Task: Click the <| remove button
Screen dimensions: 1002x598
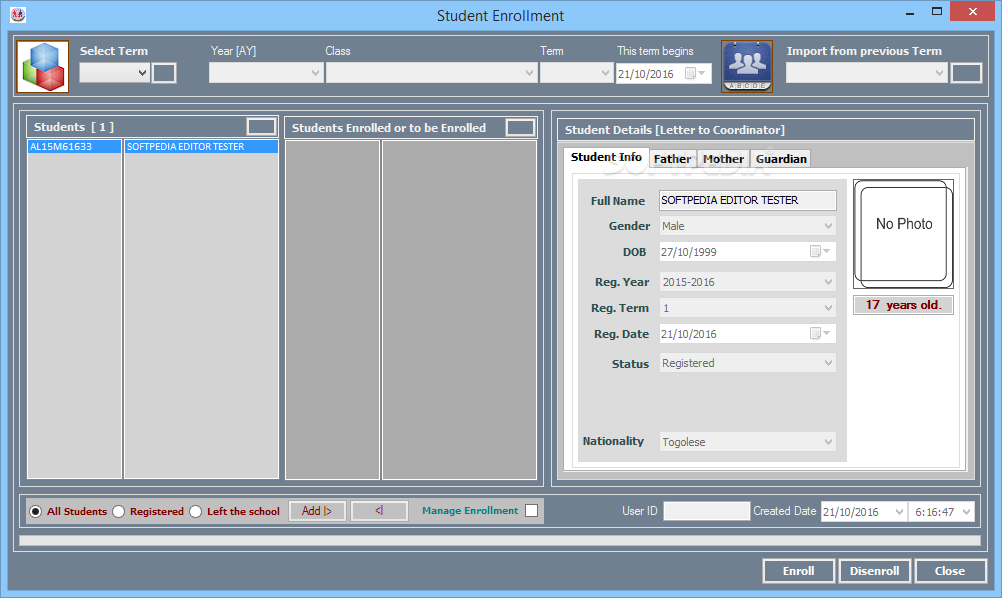Action: (x=380, y=510)
